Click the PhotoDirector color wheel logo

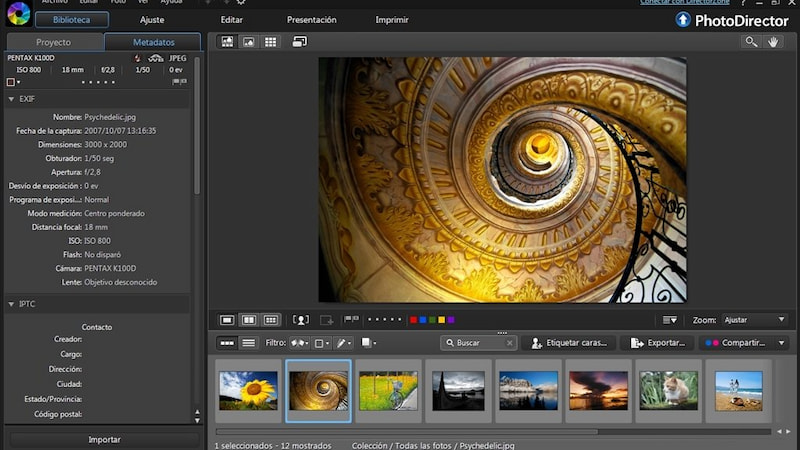pos(18,13)
